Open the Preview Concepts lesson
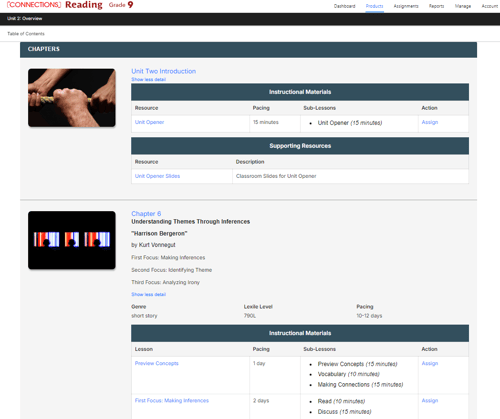The height and width of the screenshot is (419, 500). pos(157,363)
